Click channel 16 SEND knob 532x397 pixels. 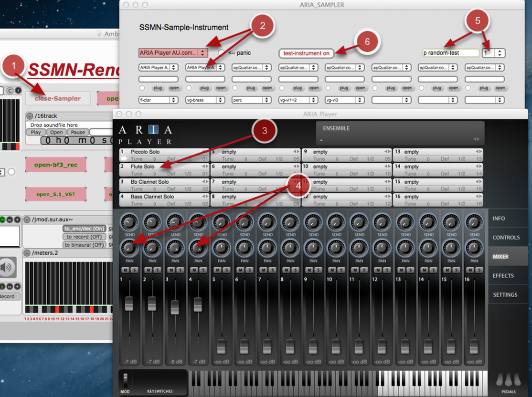tap(474, 223)
